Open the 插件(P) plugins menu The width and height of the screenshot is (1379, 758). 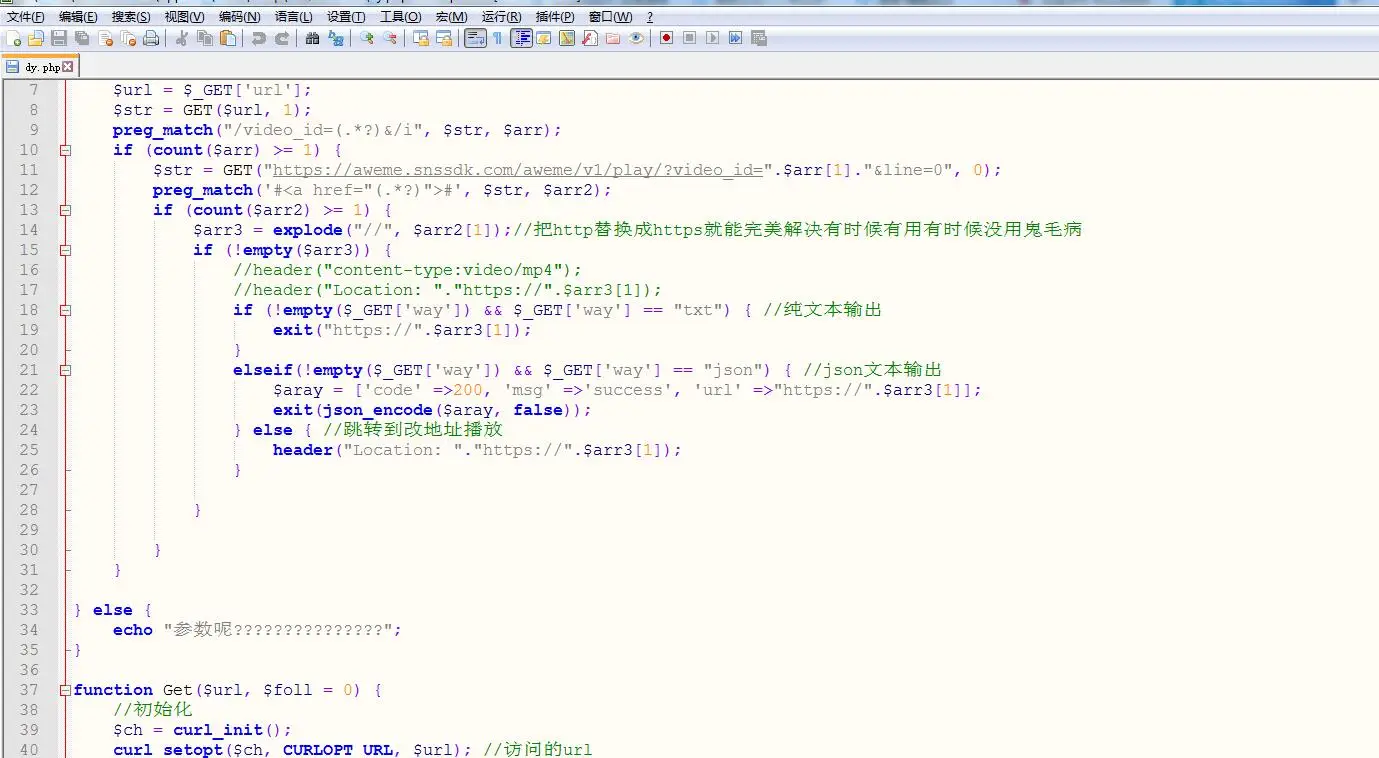555,17
